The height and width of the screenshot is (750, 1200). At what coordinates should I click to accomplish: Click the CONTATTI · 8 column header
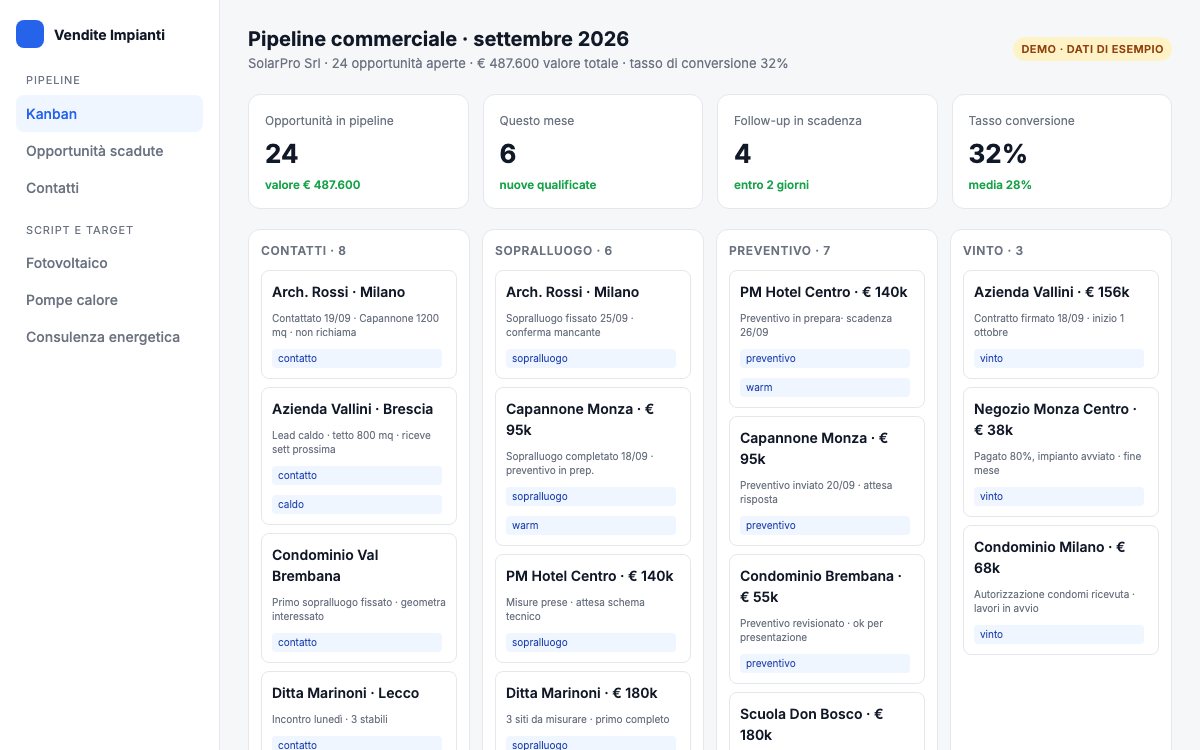[304, 251]
